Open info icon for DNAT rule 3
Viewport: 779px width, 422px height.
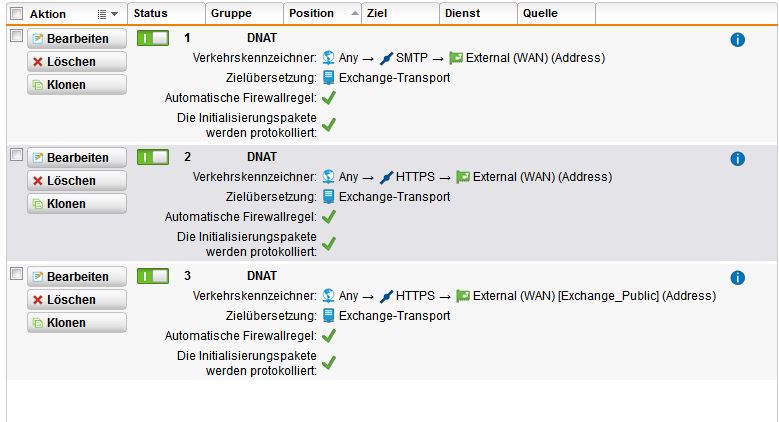coord(737,277)
